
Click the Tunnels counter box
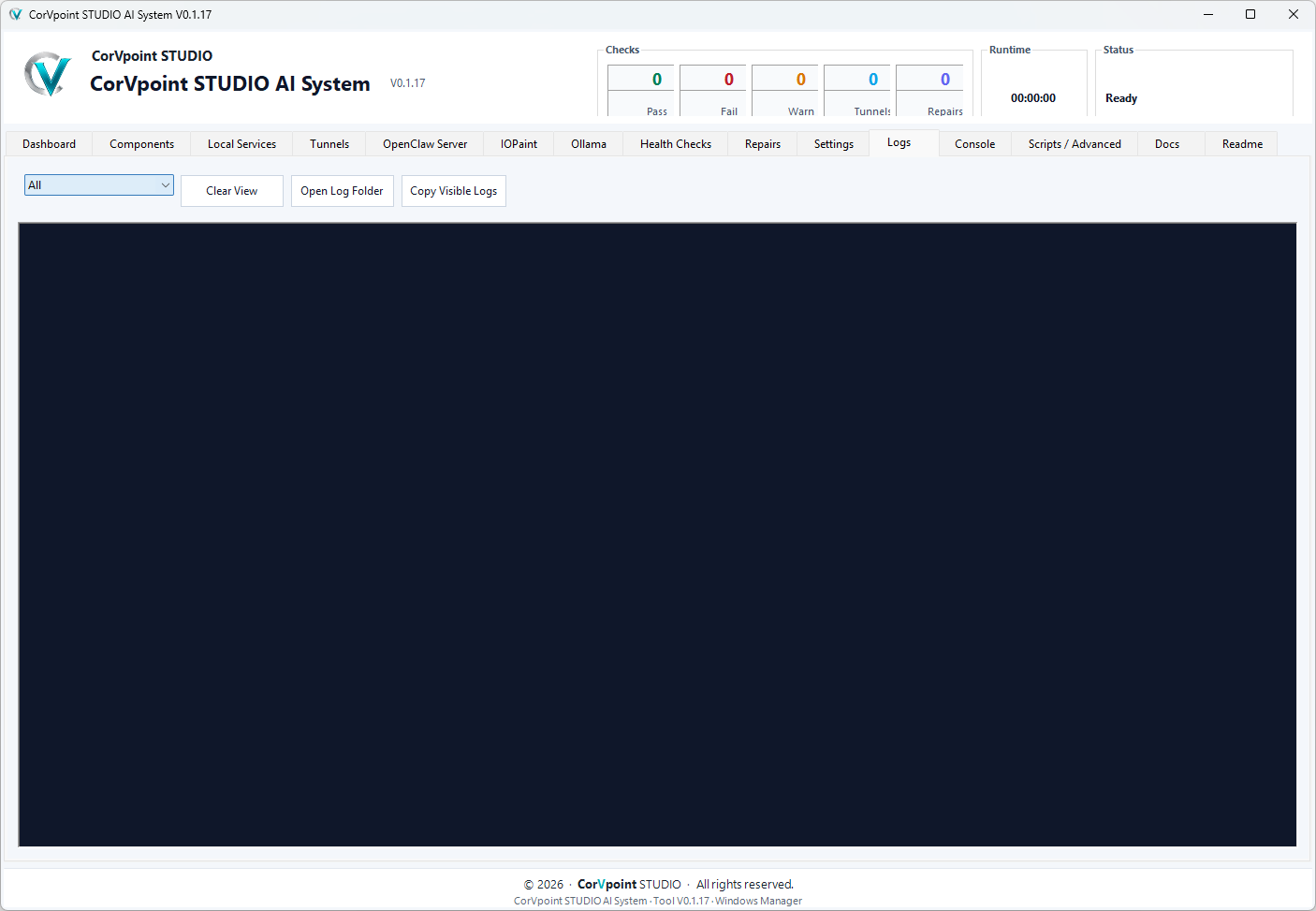857,91
